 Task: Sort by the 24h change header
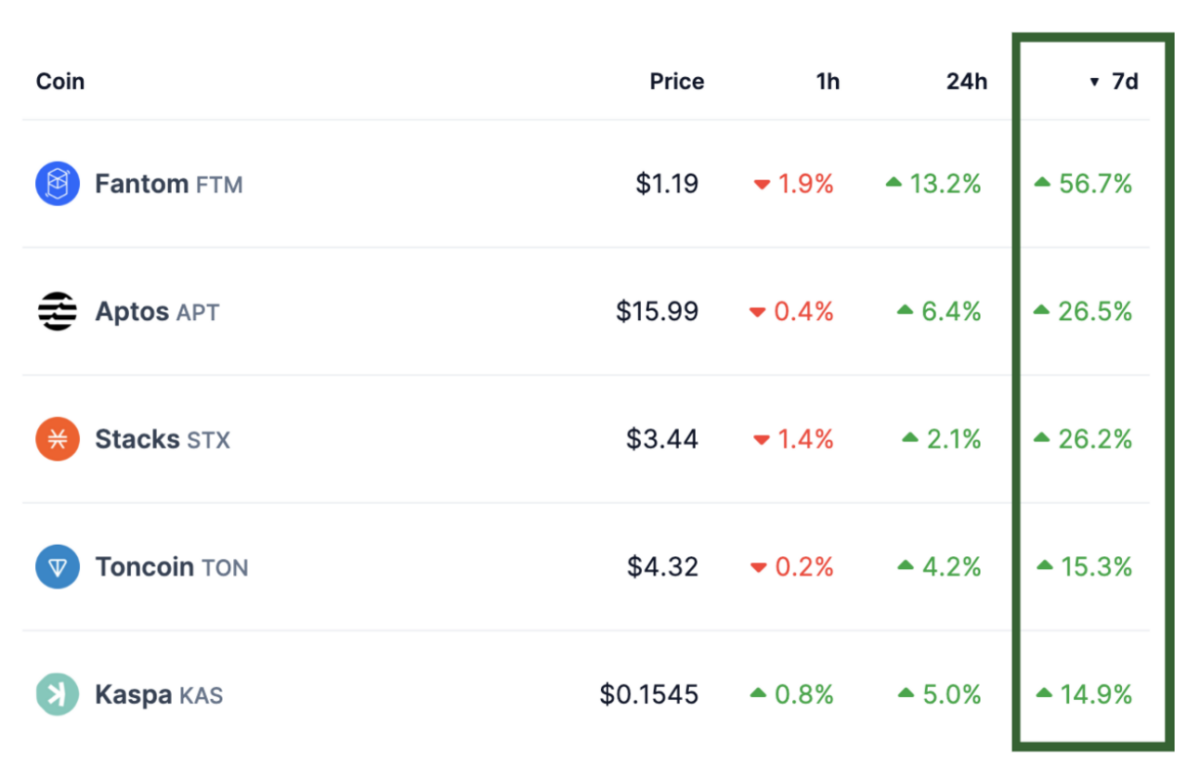[966, 82]
